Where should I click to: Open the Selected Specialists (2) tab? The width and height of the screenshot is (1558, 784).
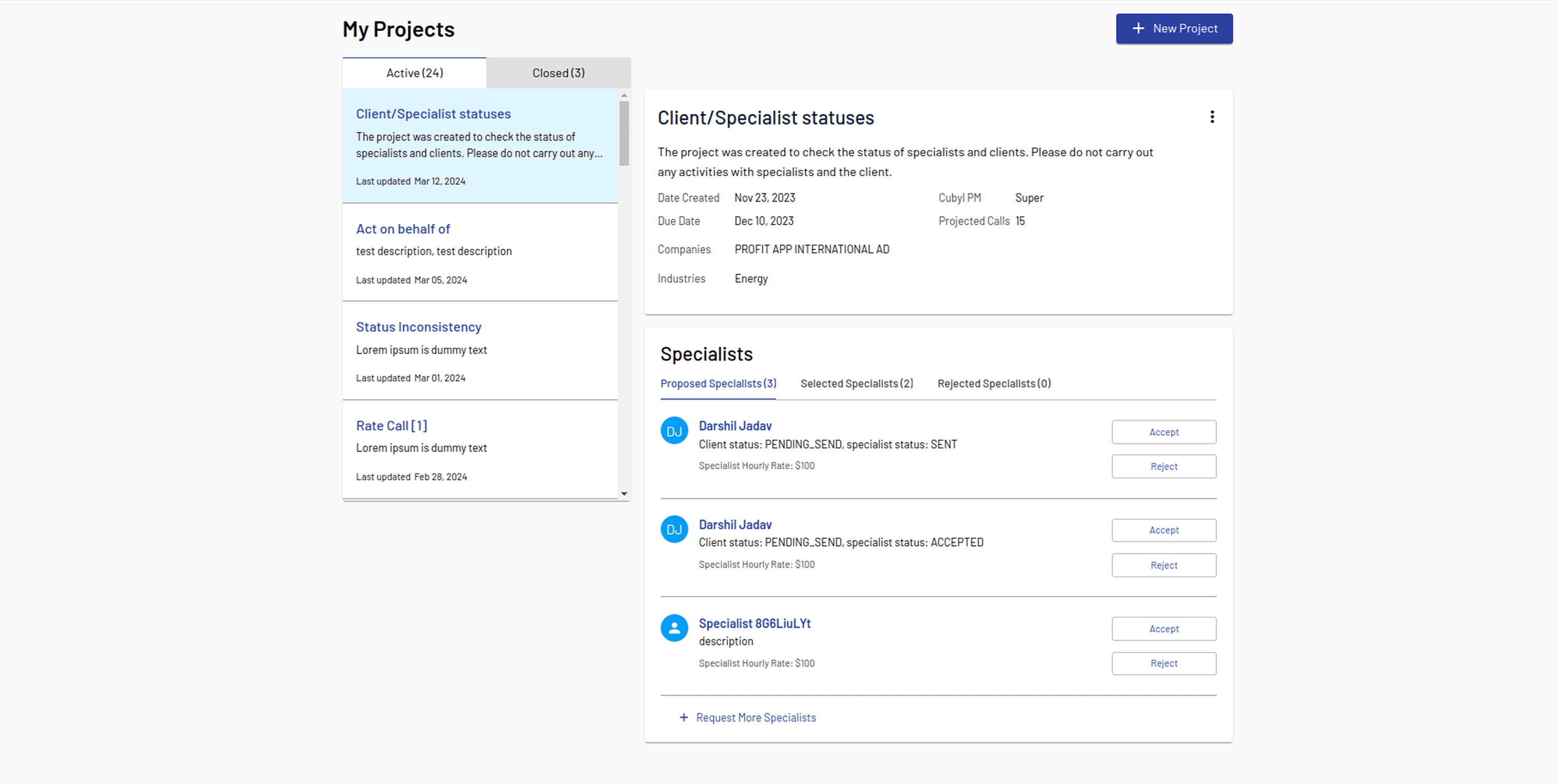(x=856, y=383)
